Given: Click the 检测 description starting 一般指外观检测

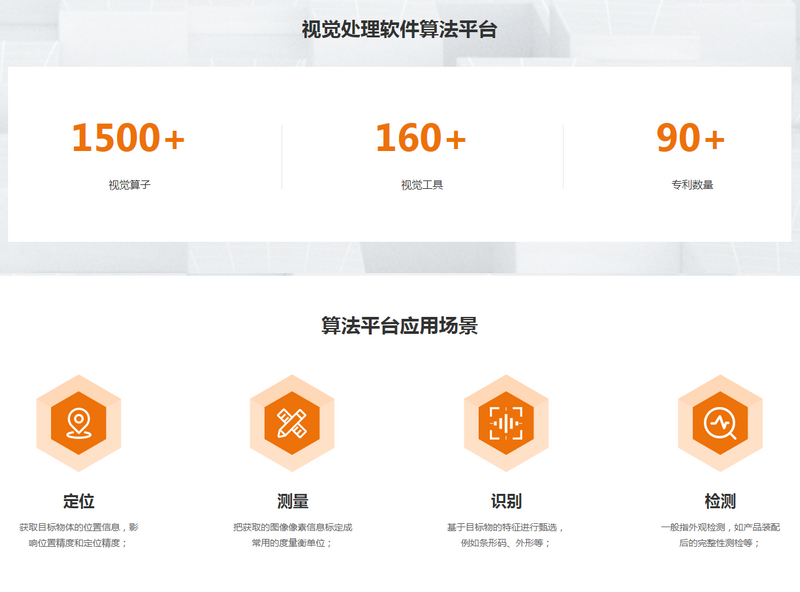Looking at the screenshot, I should [720, 535].
